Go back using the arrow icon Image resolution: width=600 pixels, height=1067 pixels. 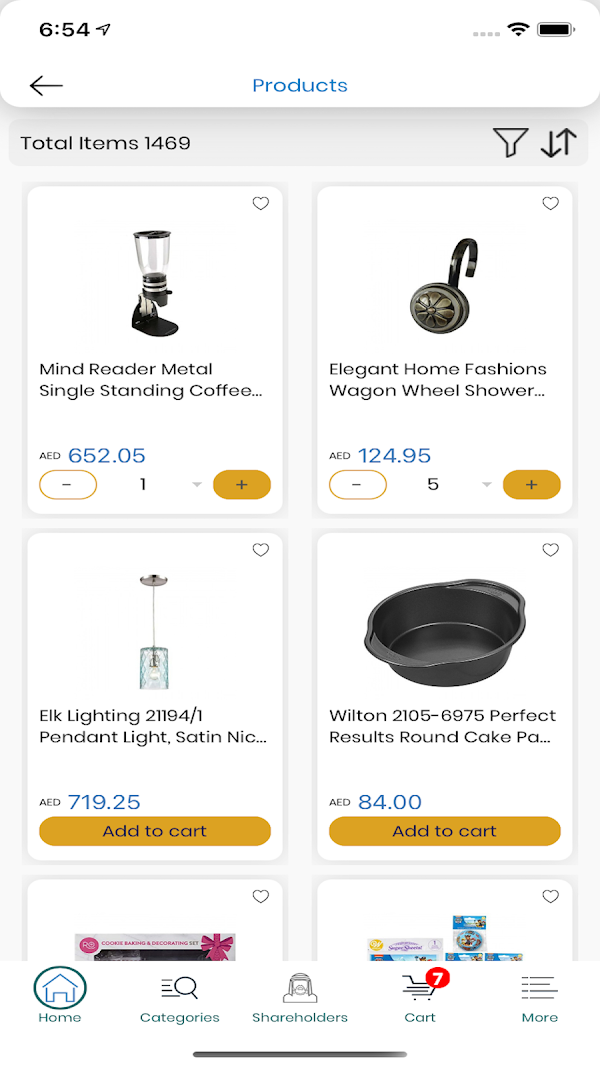coord(46,86)
